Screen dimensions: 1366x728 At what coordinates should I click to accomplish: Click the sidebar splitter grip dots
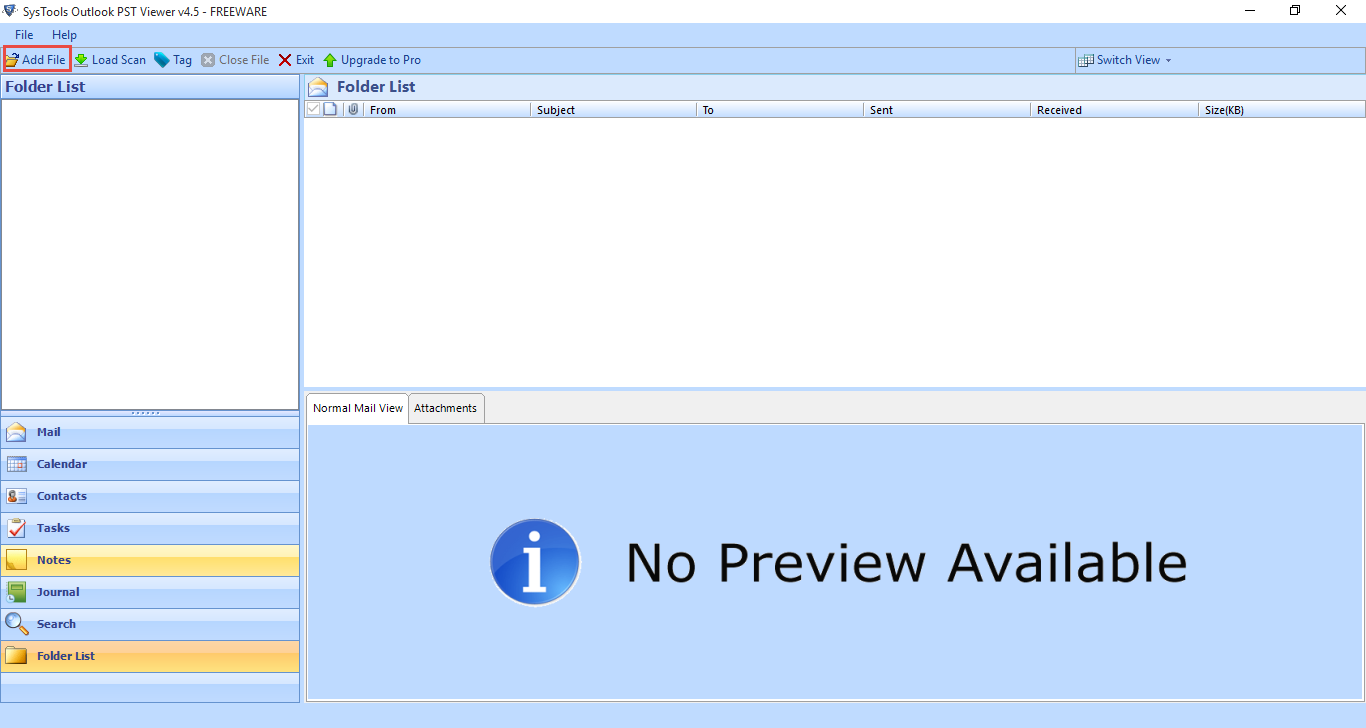[146, 413]
